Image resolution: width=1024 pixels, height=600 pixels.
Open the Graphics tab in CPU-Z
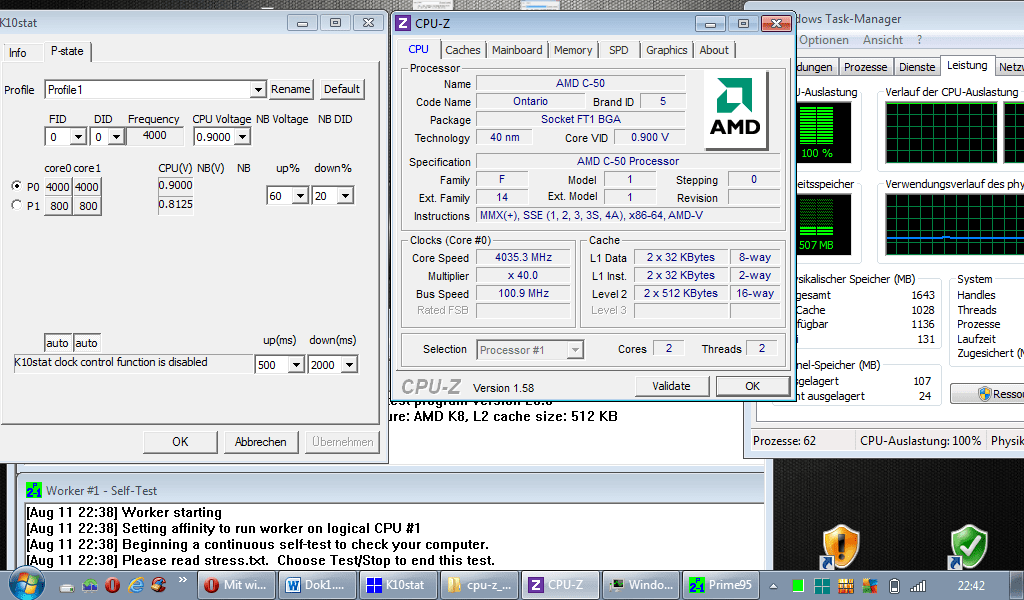pos(666,50)
